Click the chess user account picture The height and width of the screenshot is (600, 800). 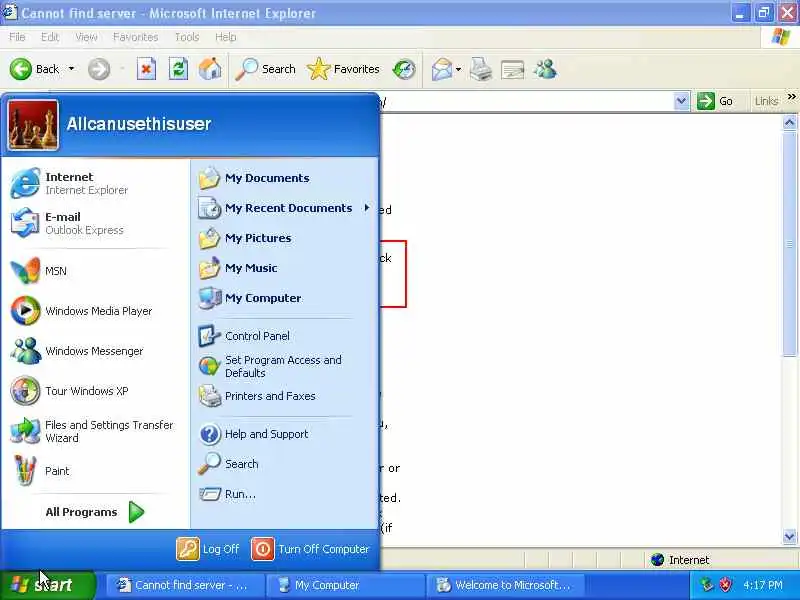33,124
